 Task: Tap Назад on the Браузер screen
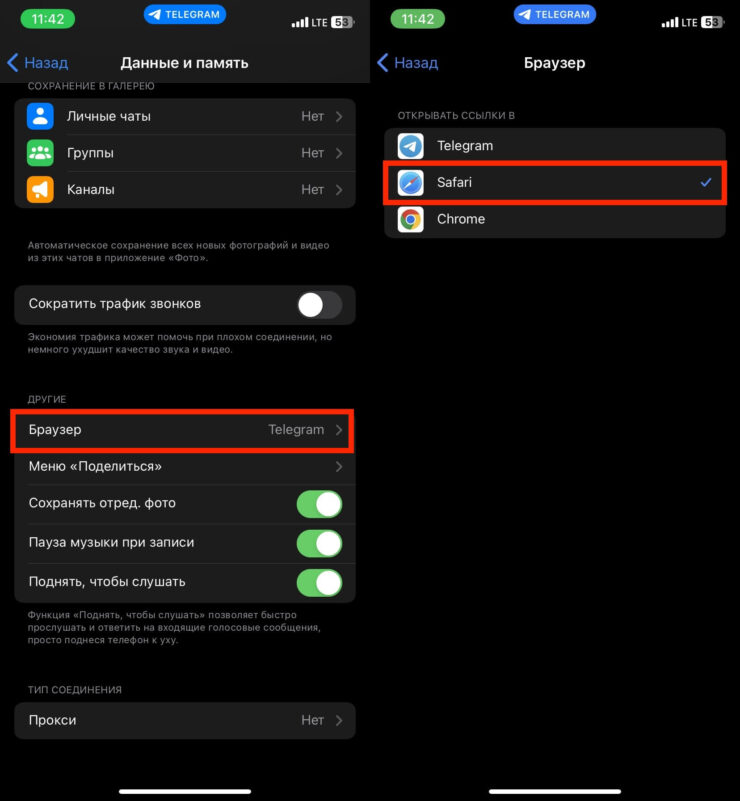pyautogui.click(x=408, y=63)
